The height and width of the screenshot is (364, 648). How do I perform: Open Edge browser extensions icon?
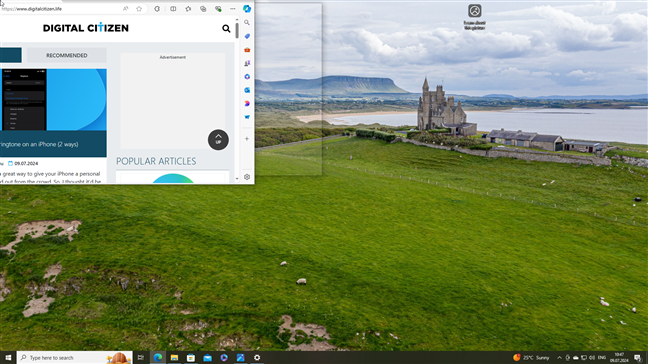tap(157, 9)
